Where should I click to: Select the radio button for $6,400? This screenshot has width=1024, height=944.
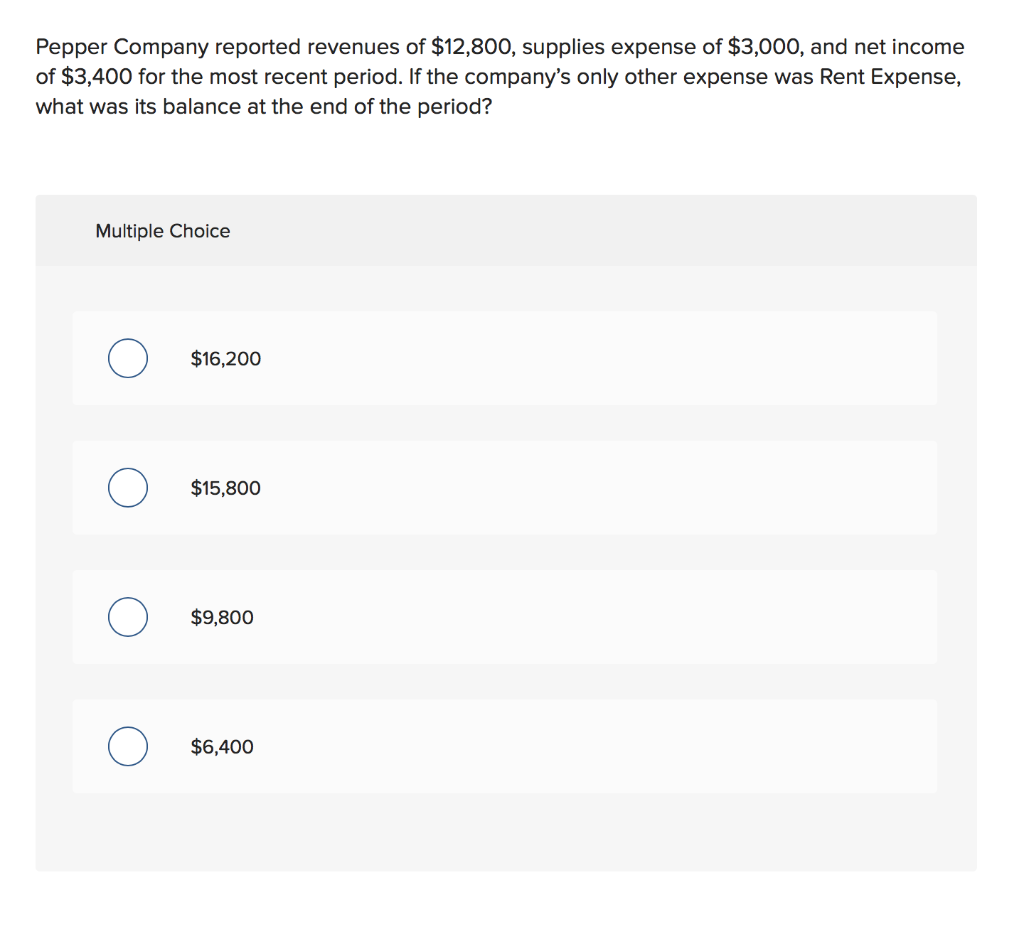pyautogui.click(x=127, y=746)
